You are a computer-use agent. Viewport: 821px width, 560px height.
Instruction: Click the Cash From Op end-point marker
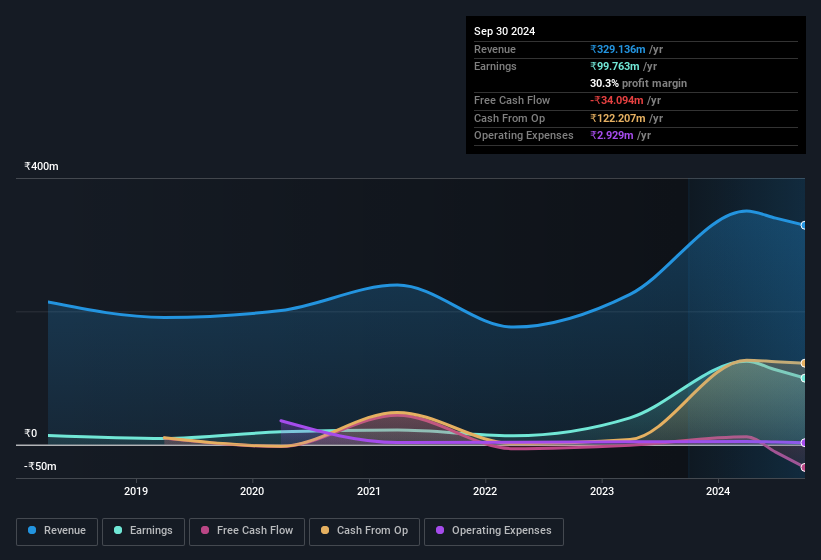tap(804, 363)
